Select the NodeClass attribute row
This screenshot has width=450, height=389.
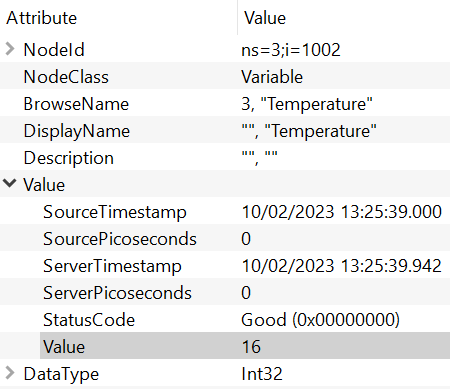pos(225,77)
